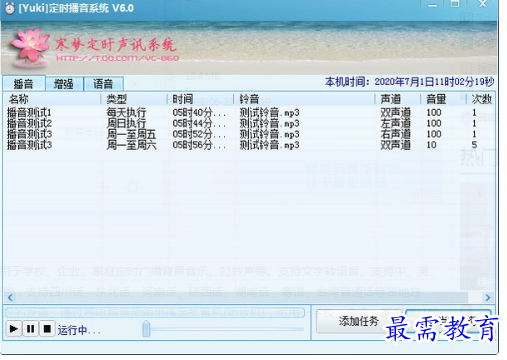Click the alarm clock icon in title bar

(9, 8)
